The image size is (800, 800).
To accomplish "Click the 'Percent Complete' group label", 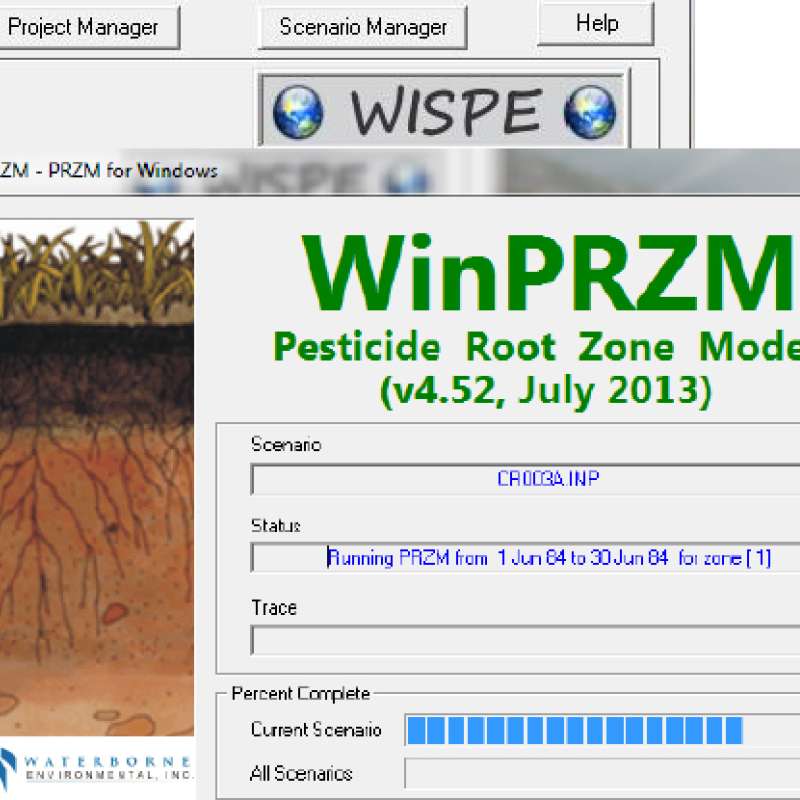I will pos(301,694).
